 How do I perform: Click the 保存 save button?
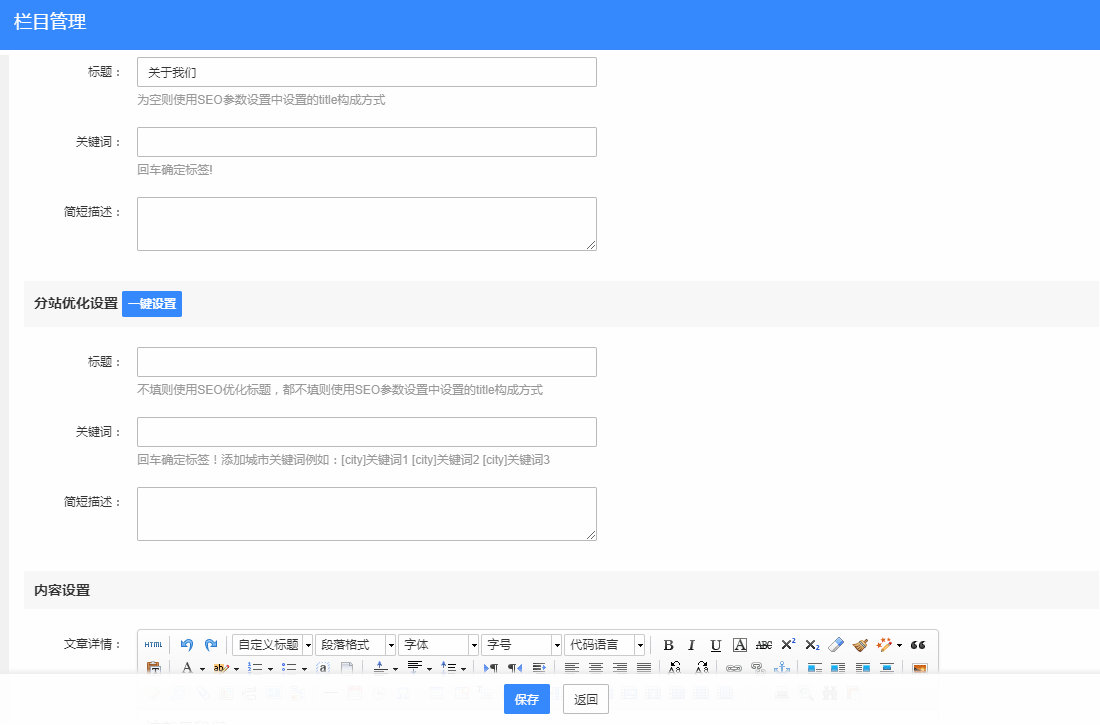point(527,699)
